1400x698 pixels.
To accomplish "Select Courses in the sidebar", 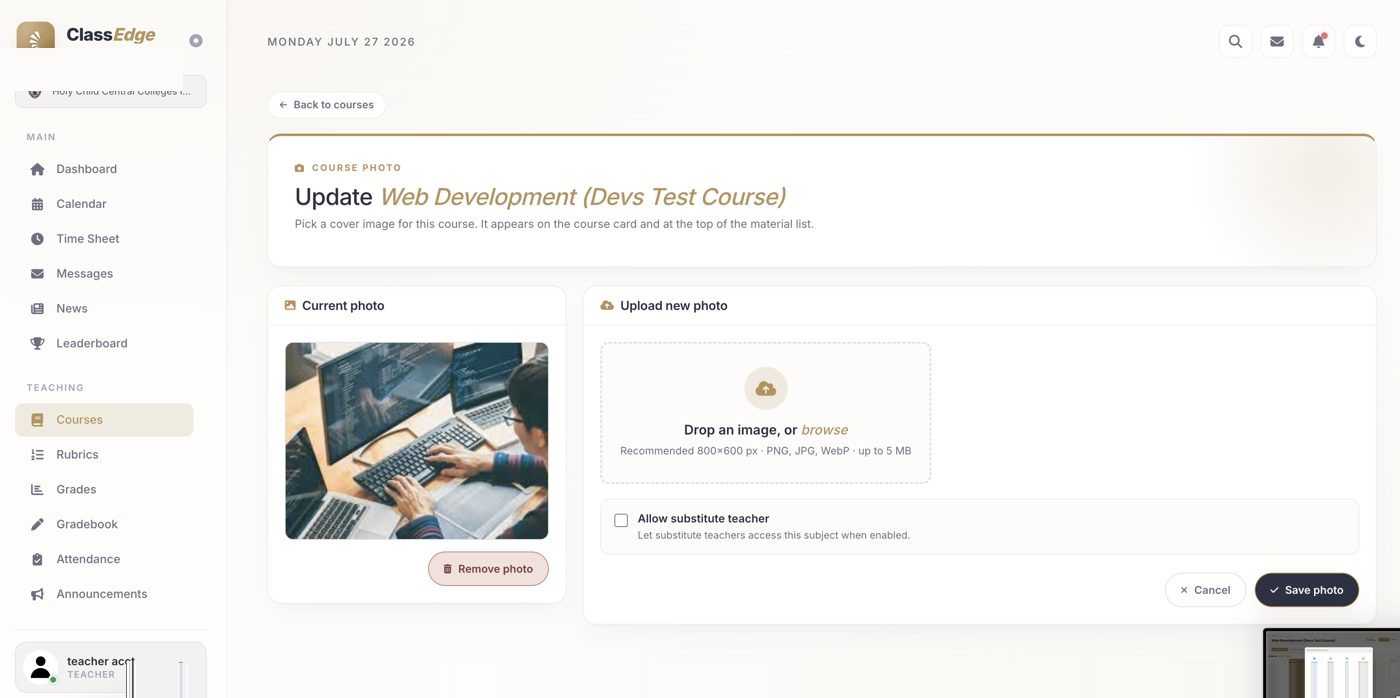I will pos(104,420).
